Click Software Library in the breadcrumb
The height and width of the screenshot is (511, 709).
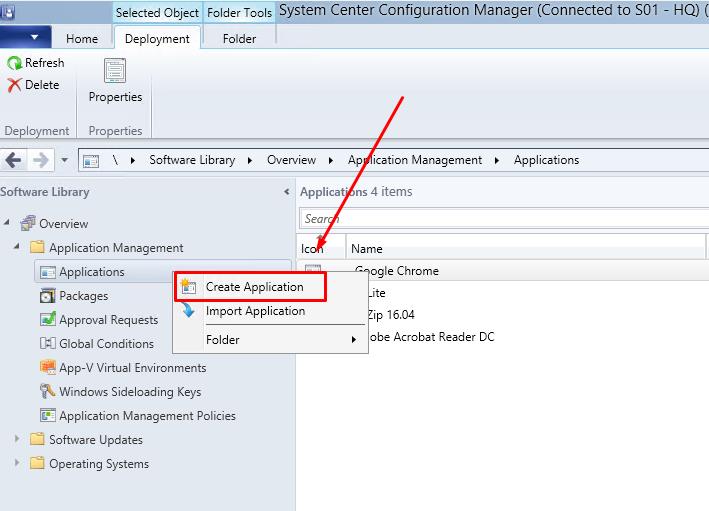(192, 160)
